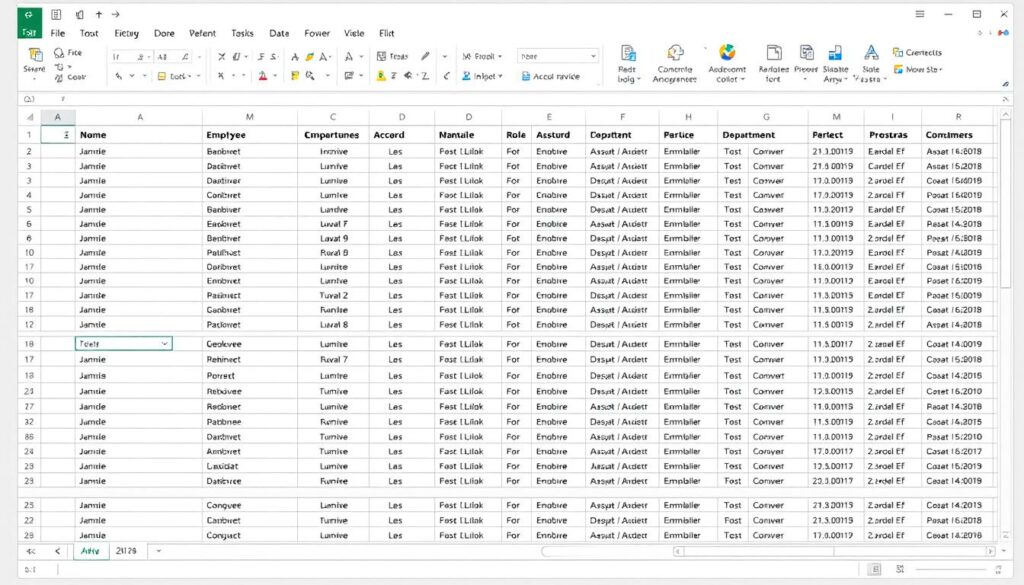This screenshot has width=1024, height=585.
Task: Click the horizontal scrollbar at the bottom
Action: 834,552
